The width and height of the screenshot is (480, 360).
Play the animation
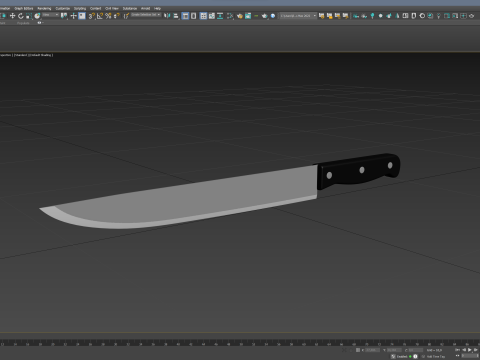tap(470, 350)
